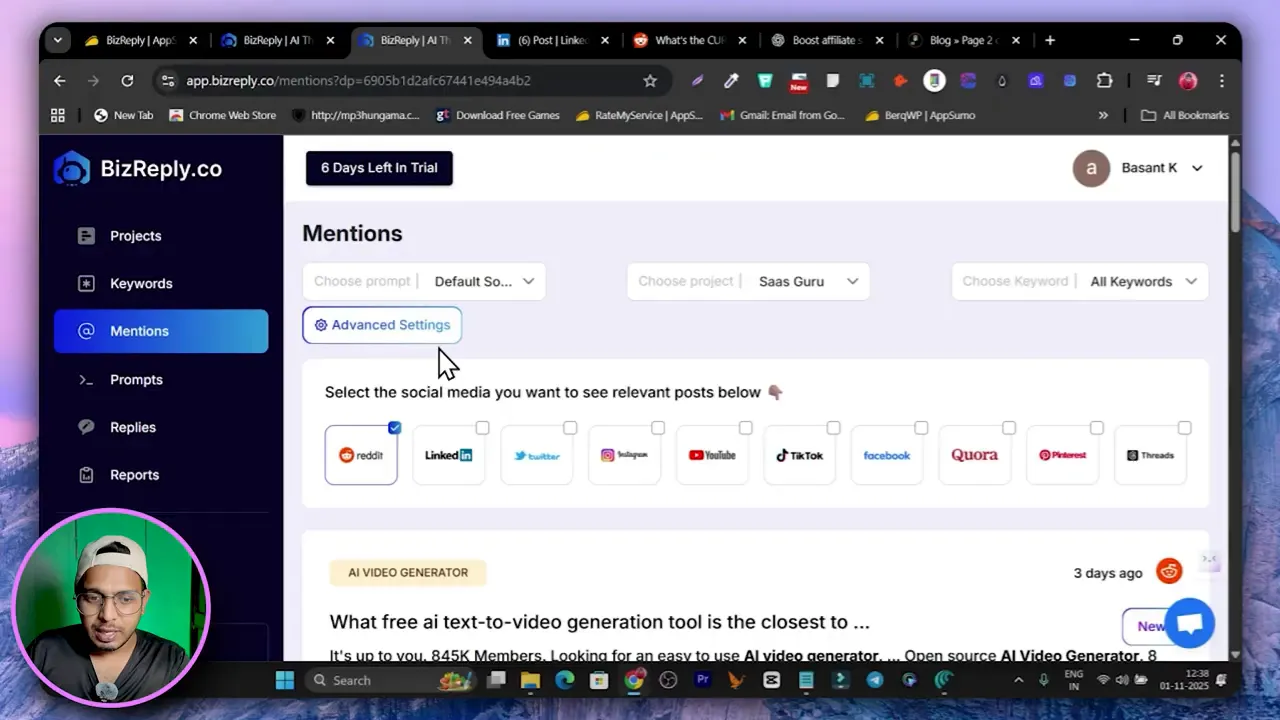Open the chat support bubble
The height and width of the screenshot is (720, 1280).
1189,623
